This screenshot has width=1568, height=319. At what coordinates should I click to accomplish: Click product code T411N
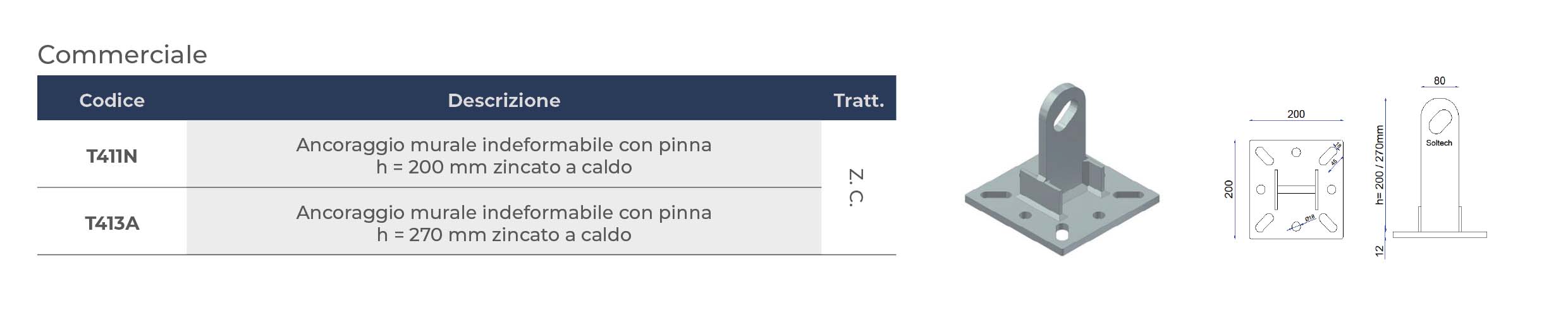click(112, 156)
